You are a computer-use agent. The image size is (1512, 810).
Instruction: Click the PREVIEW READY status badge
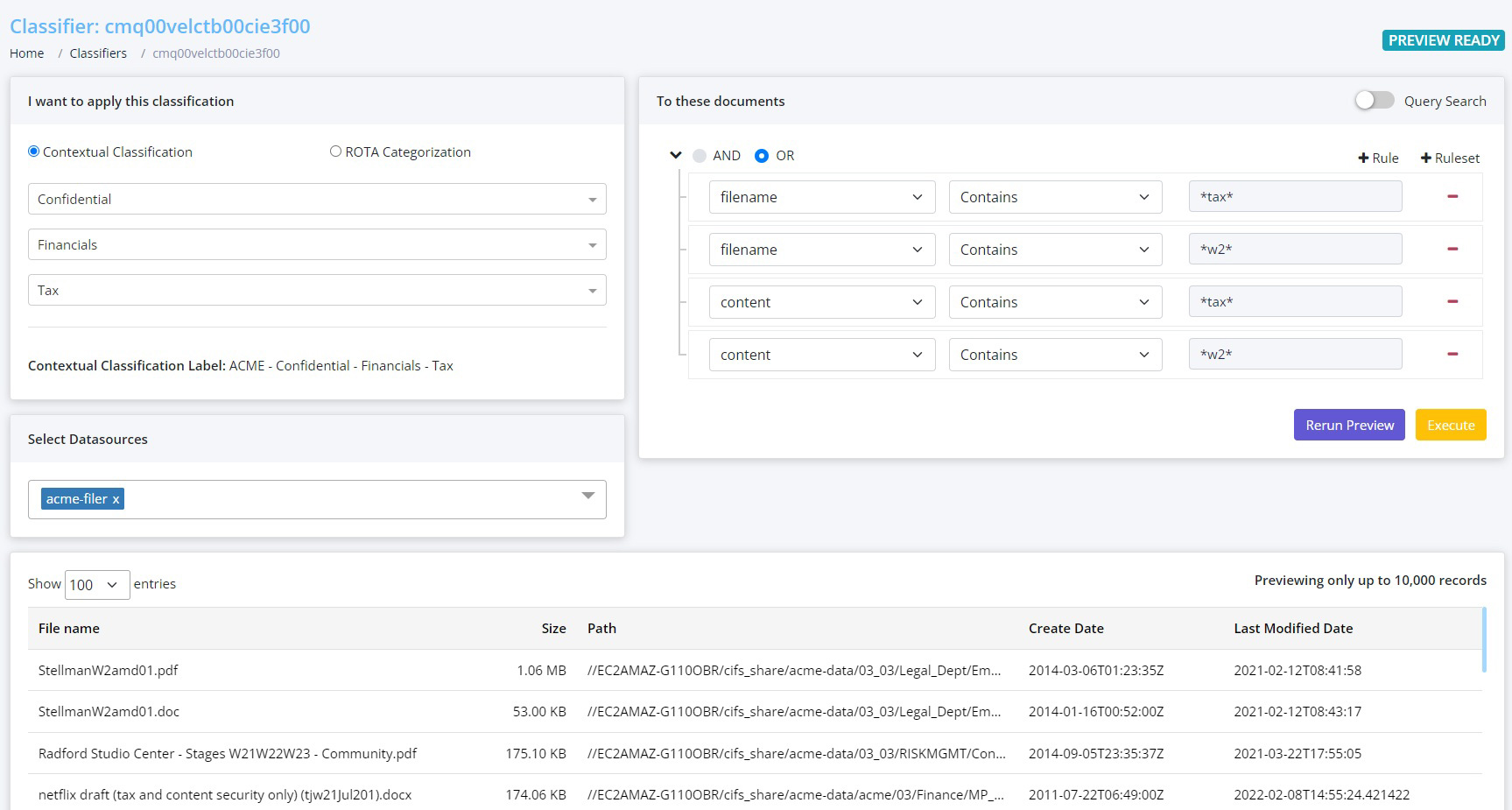pos(1444,40)
